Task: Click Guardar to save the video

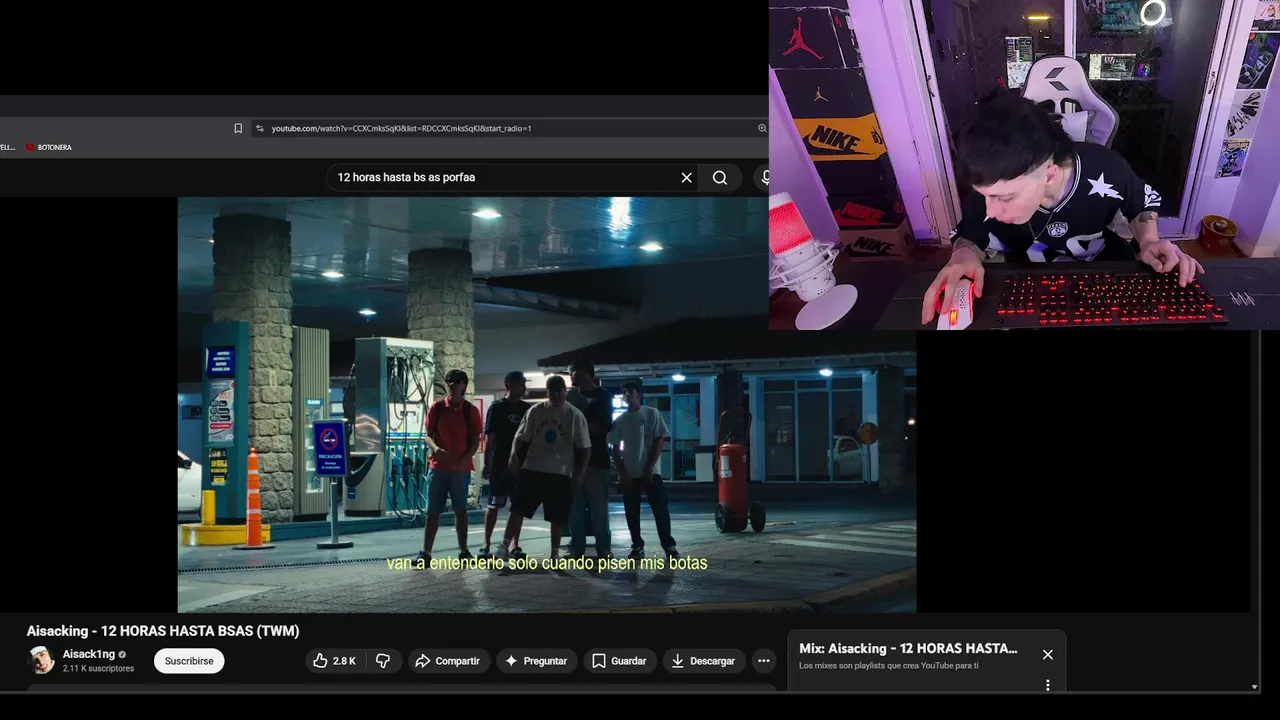Action: [x=619, y=661]
